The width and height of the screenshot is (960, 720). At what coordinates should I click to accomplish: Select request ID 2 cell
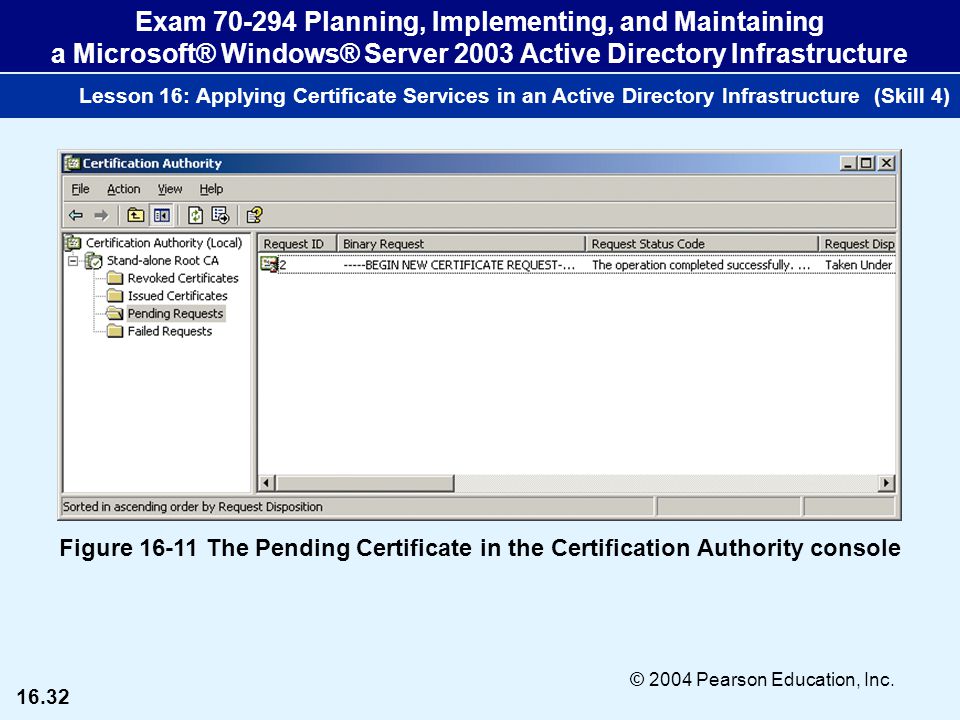click(283, 265)
